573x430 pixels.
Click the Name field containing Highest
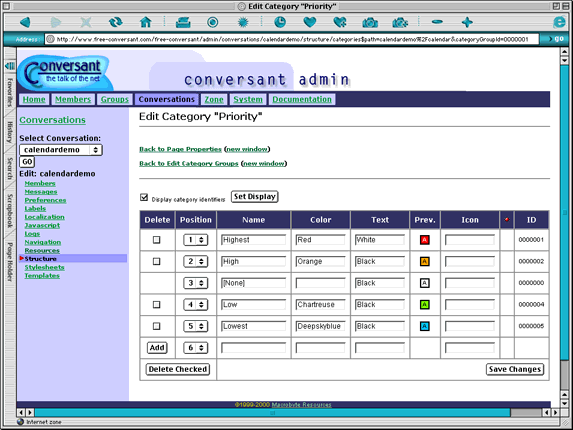pyautogui.click(x=254, y=240)
